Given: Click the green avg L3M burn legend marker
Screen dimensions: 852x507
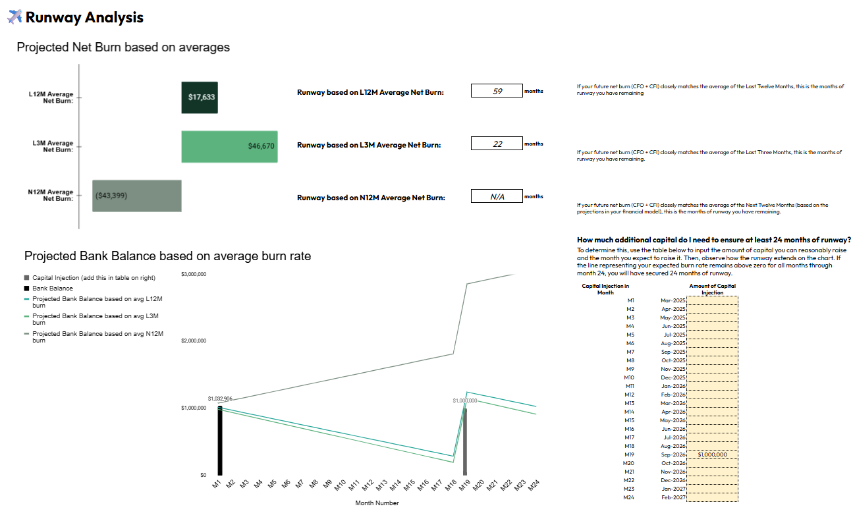Looking at the screenshot, I should 27,316.
